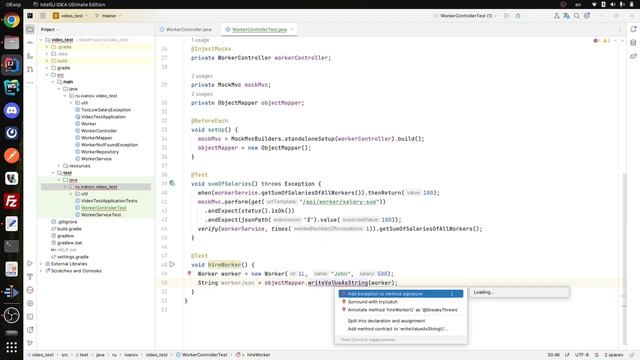Open the Commit tool window icon
The width and height of the screenshot is (640, 360).
(x=30, y=42)
